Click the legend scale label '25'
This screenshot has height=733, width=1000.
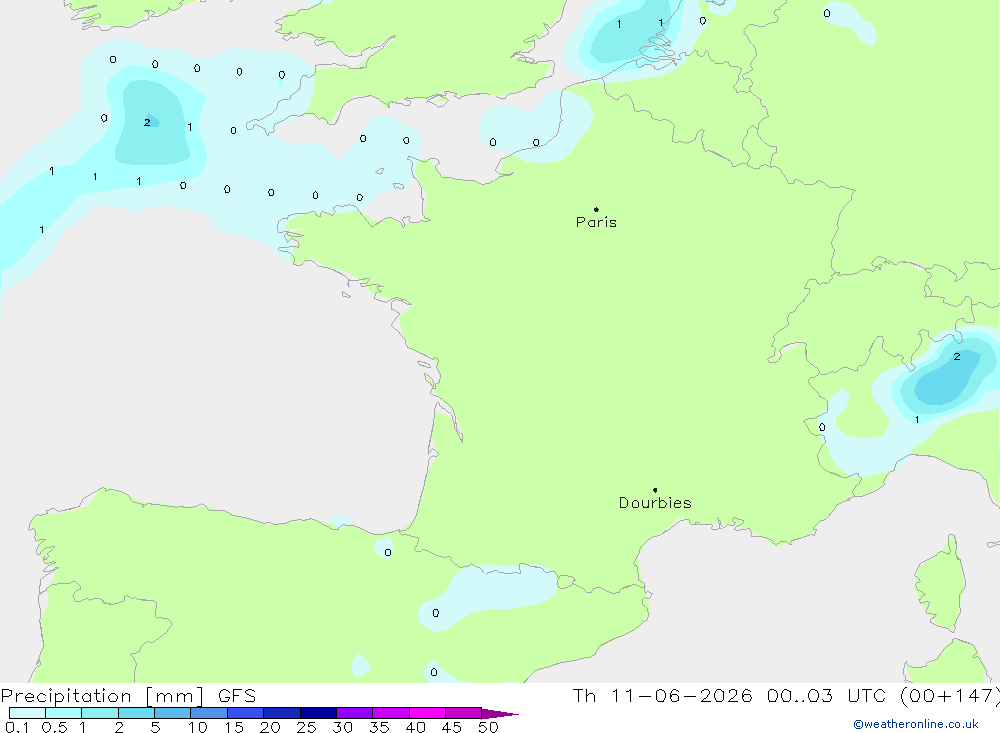click(306, 727)
